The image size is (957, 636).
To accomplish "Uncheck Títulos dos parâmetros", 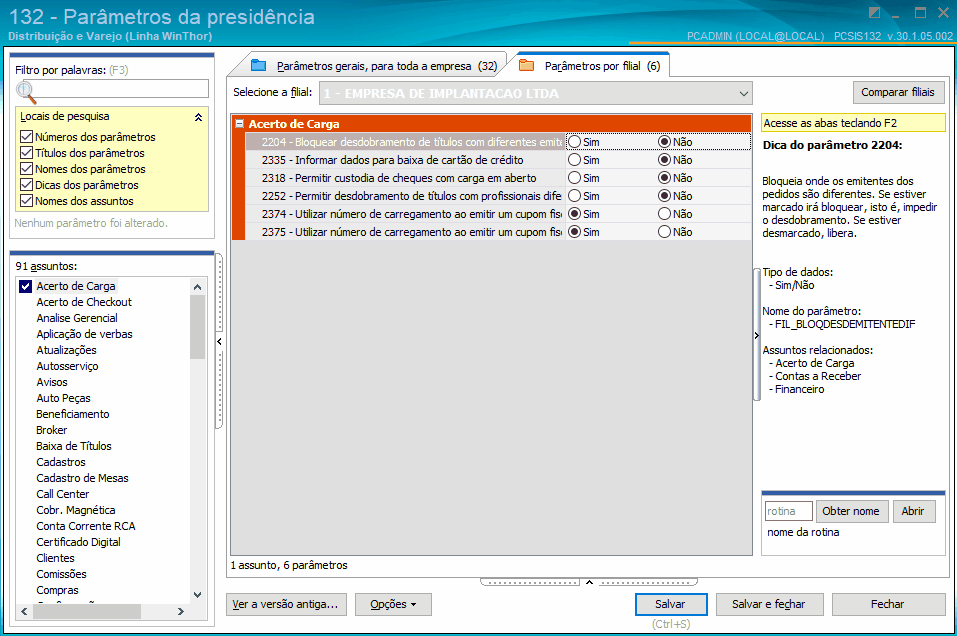I will 26,153.
